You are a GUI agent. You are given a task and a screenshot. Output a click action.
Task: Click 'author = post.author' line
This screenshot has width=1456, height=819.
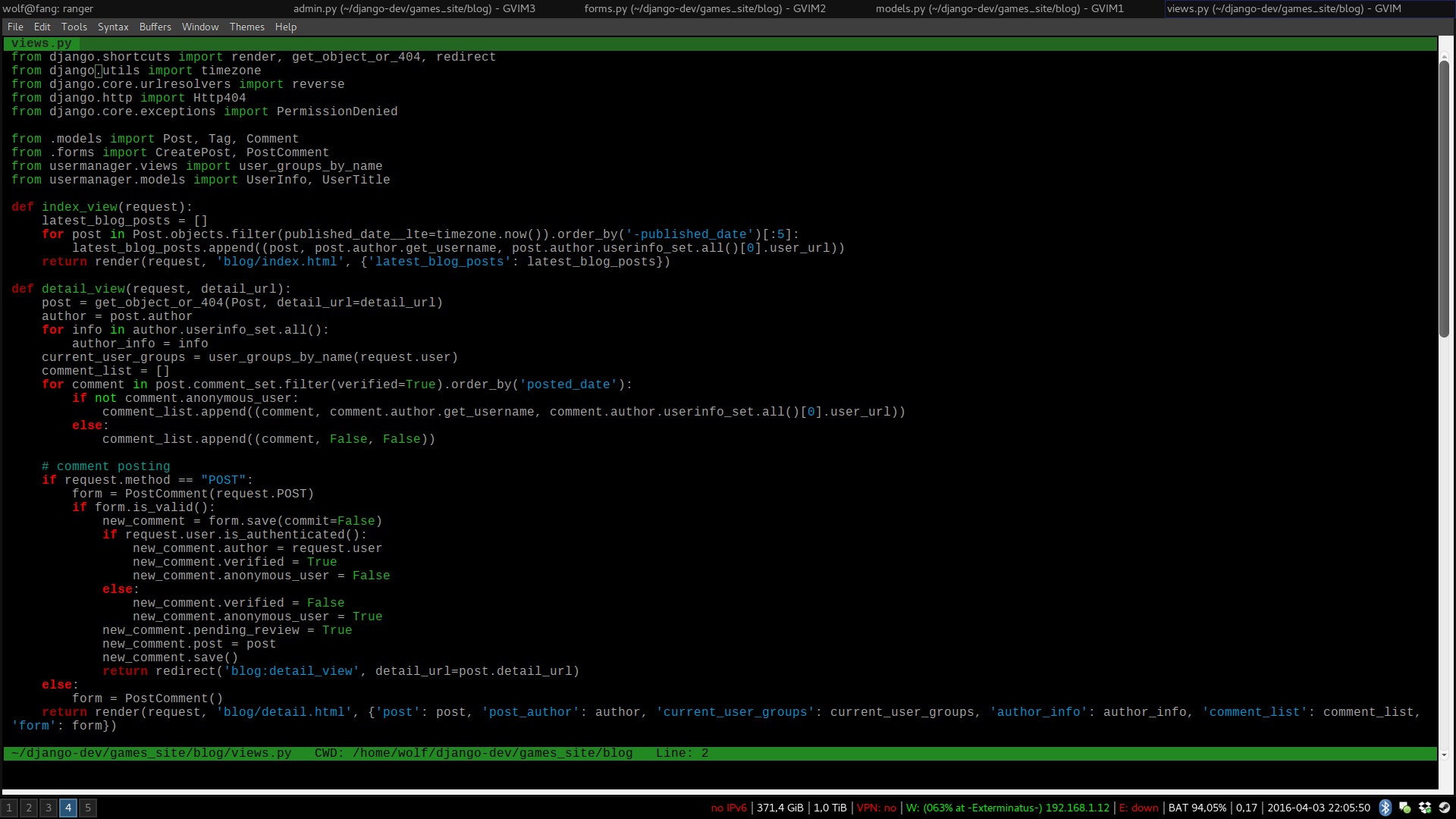pyautogui.click(x=117, y=316)
